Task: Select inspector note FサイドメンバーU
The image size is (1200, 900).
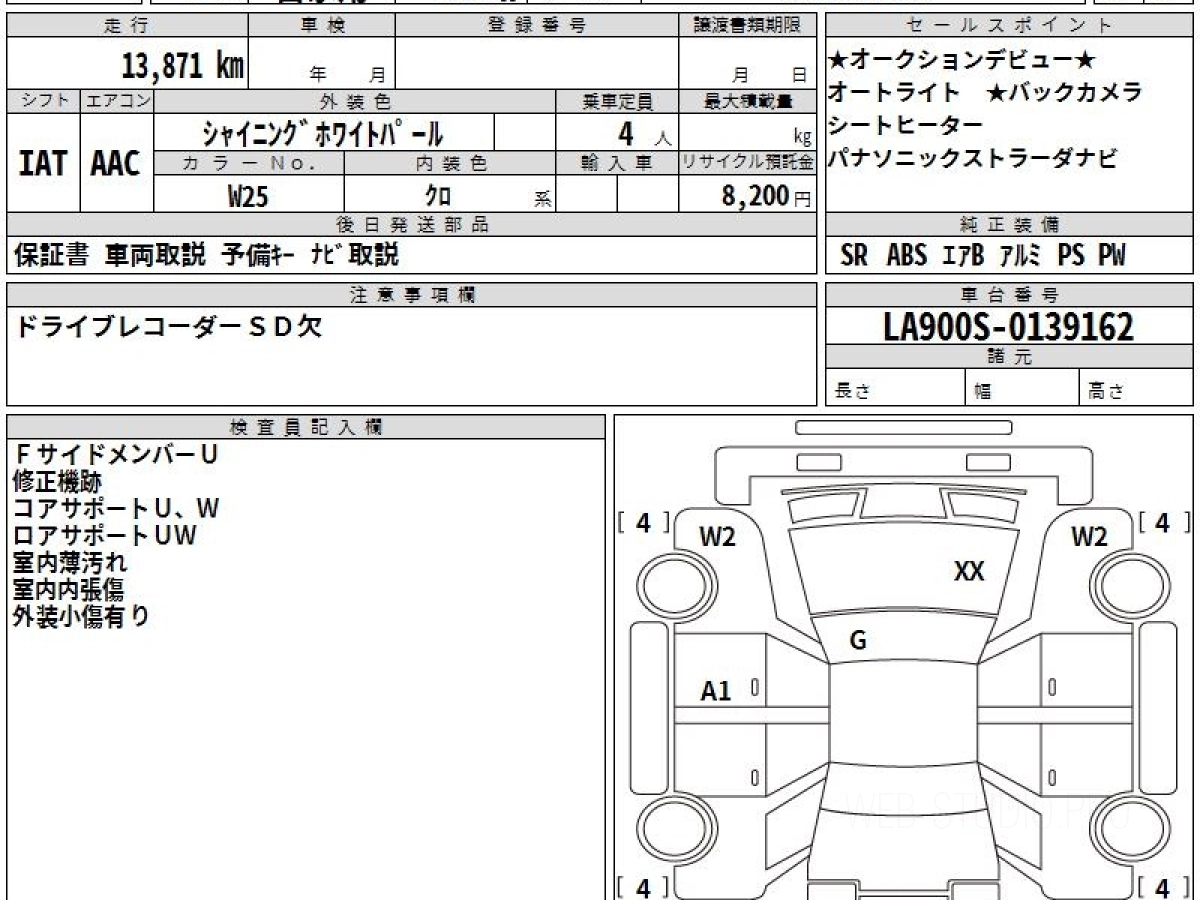Action: [116, 455]
